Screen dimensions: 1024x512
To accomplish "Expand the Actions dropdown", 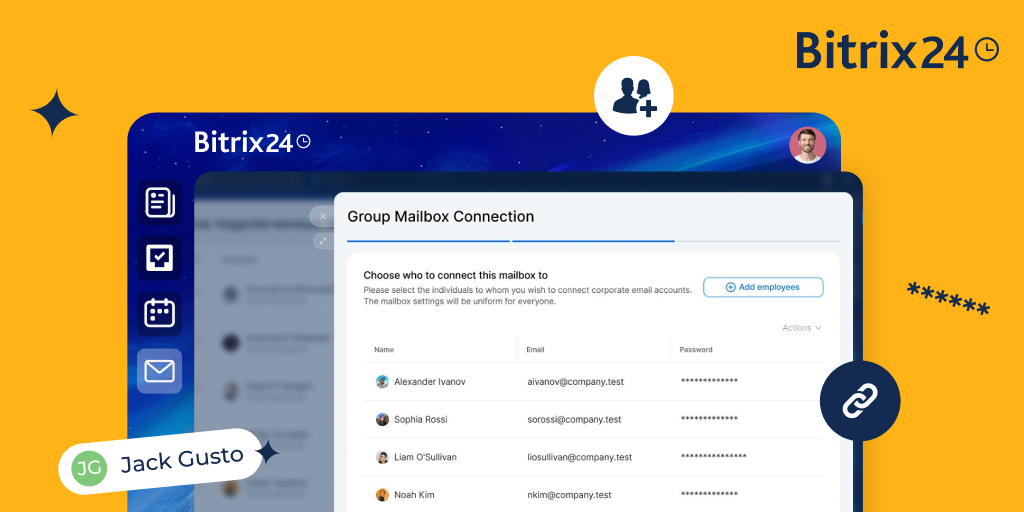I will [802, 328].
